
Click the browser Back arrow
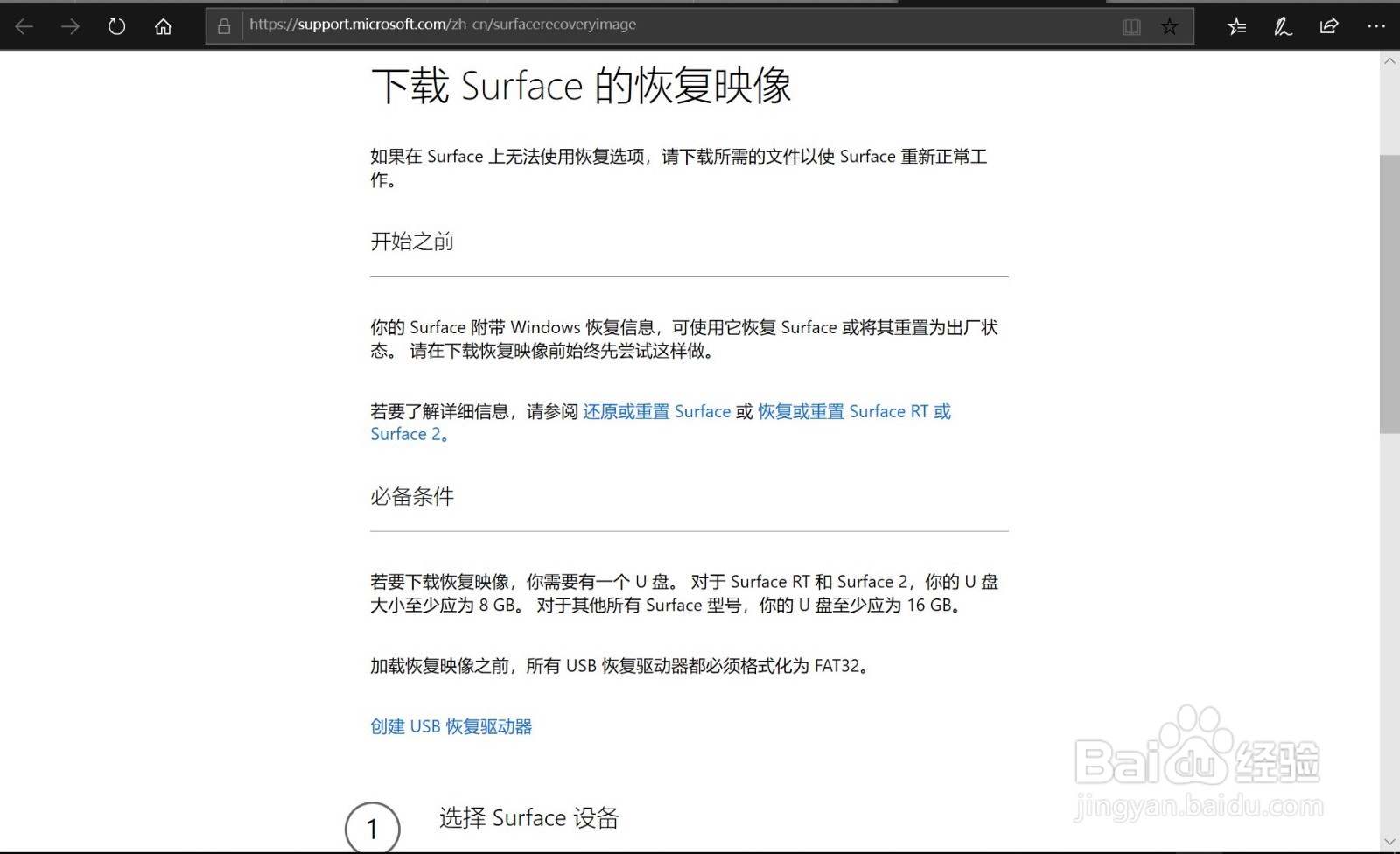[24, 26]
